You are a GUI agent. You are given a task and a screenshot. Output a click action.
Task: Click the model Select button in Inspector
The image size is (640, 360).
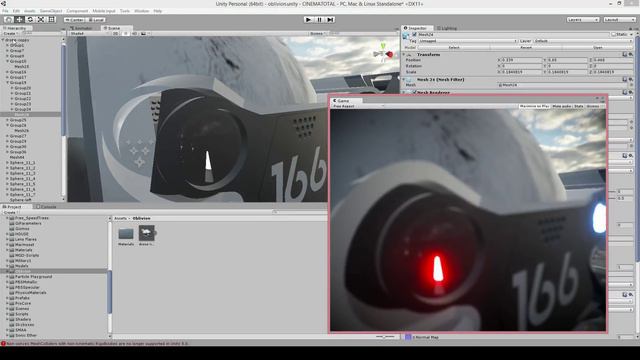[x=454, y=48]
